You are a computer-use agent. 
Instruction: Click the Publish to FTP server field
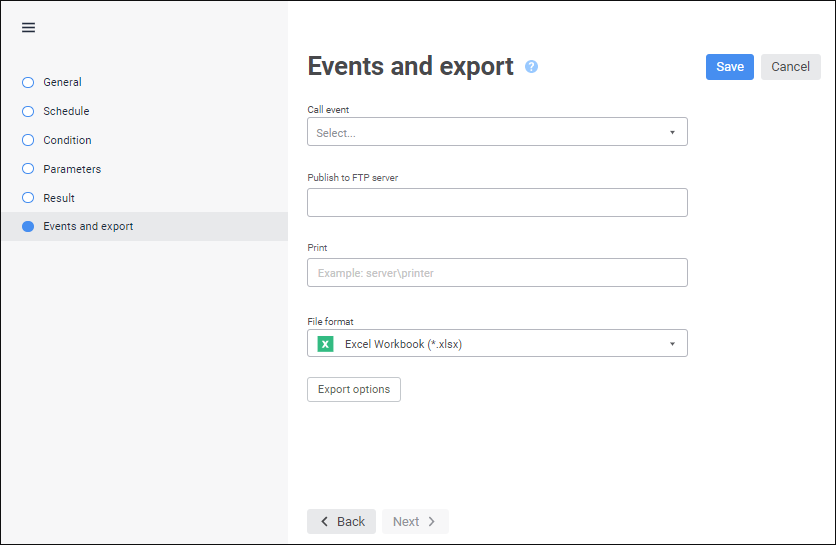497,203
